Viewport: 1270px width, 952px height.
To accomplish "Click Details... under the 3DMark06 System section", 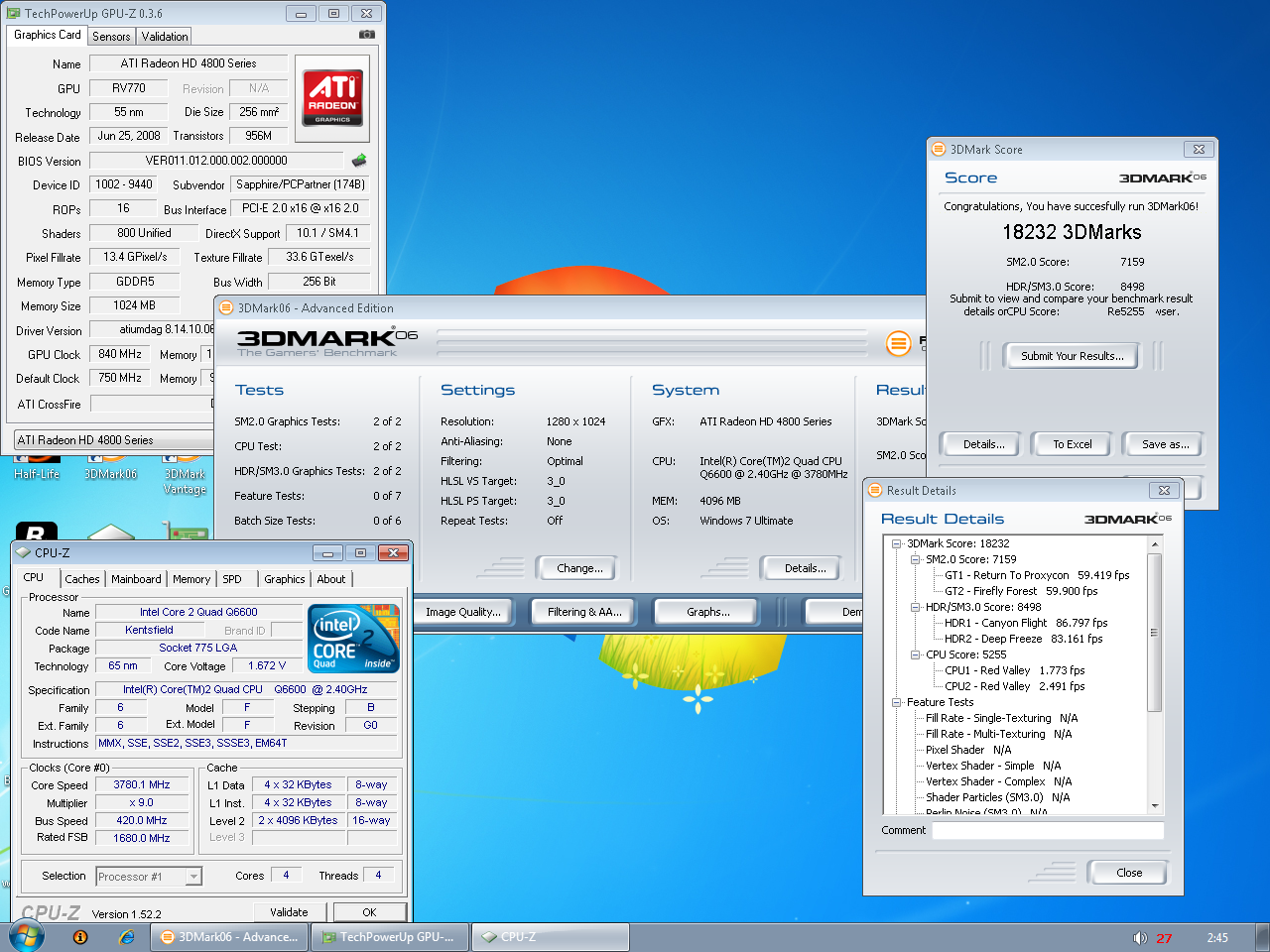I will click(x=805, y=568).
